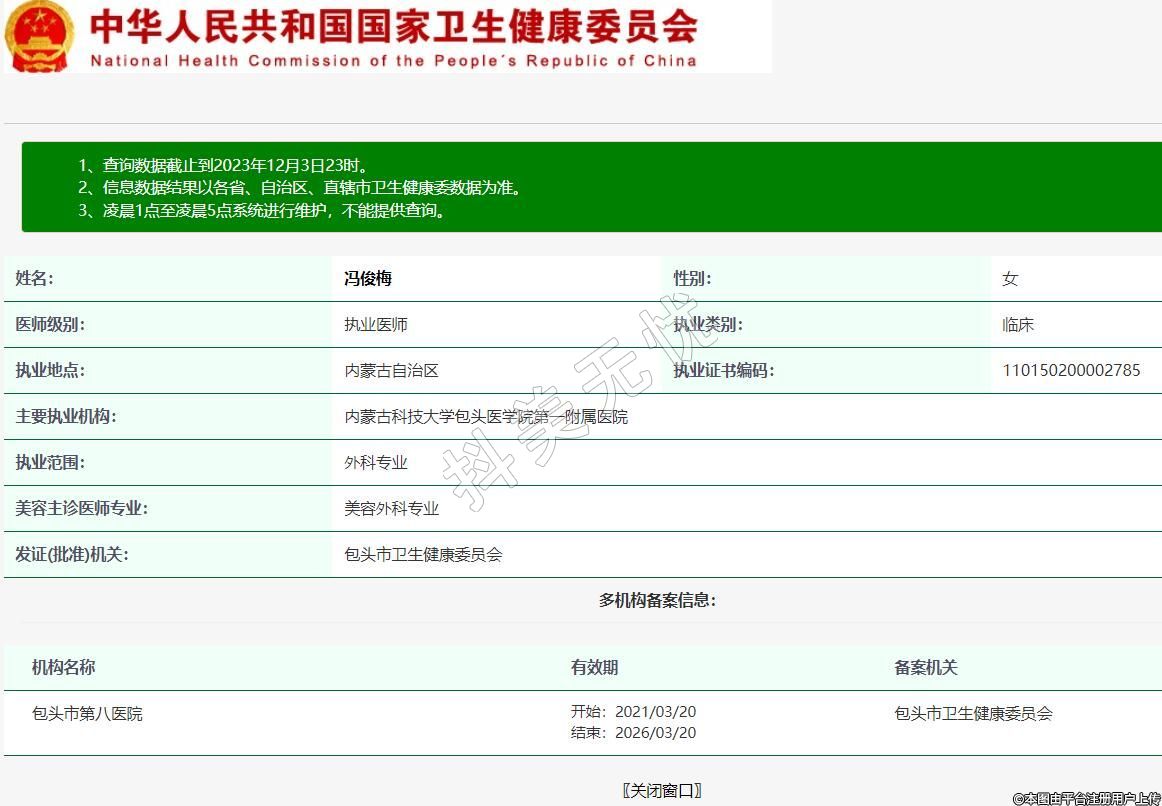Click the 包头市第八医院 table entry
This screenshot has width=1162, height=806.
[87, 714]
